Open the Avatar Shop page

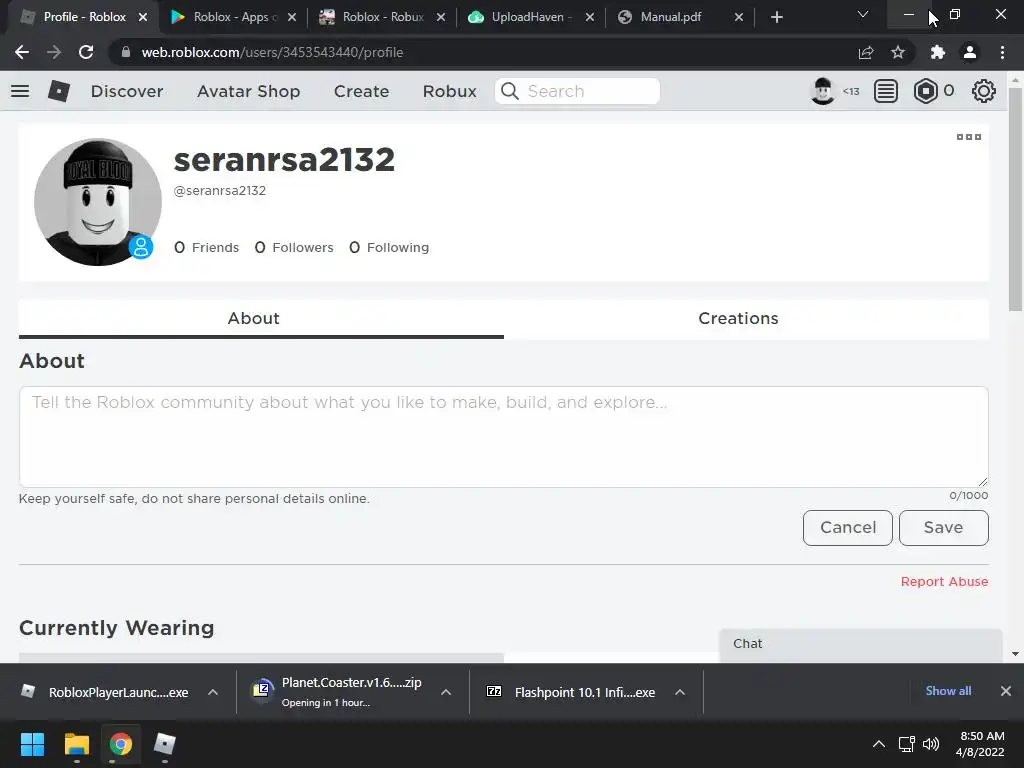click(248, 91)
